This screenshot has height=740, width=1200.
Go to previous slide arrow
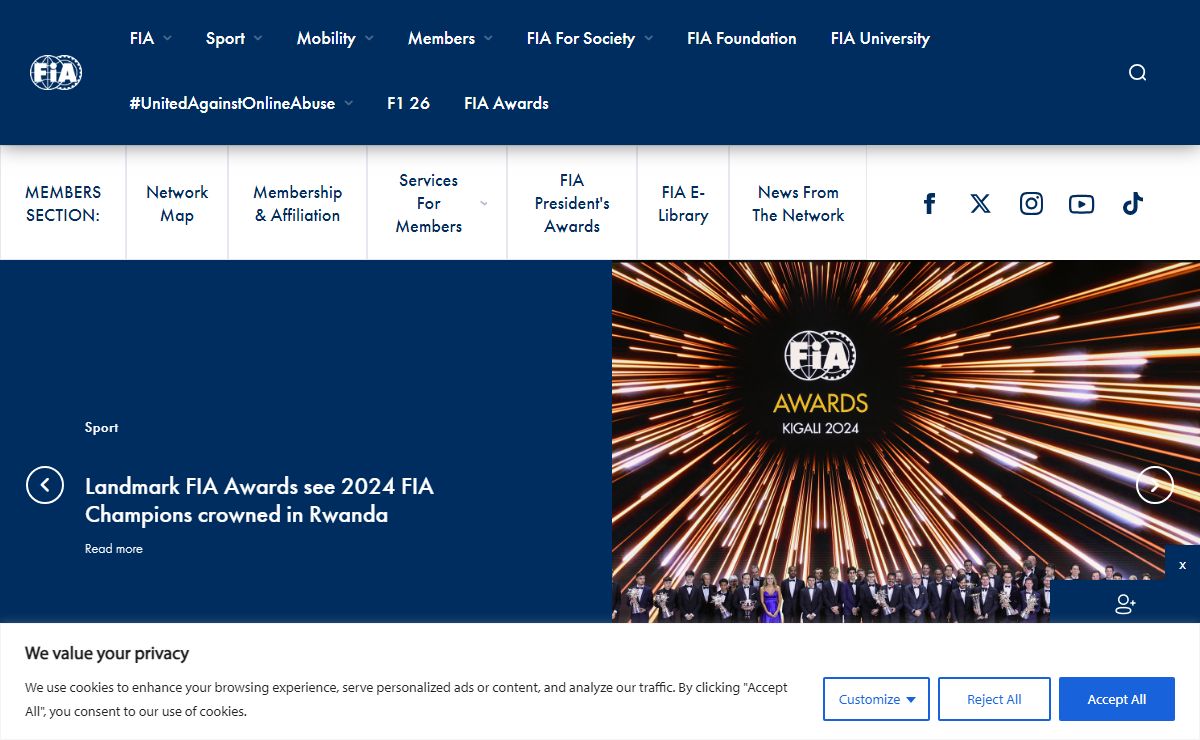[45, 485]
